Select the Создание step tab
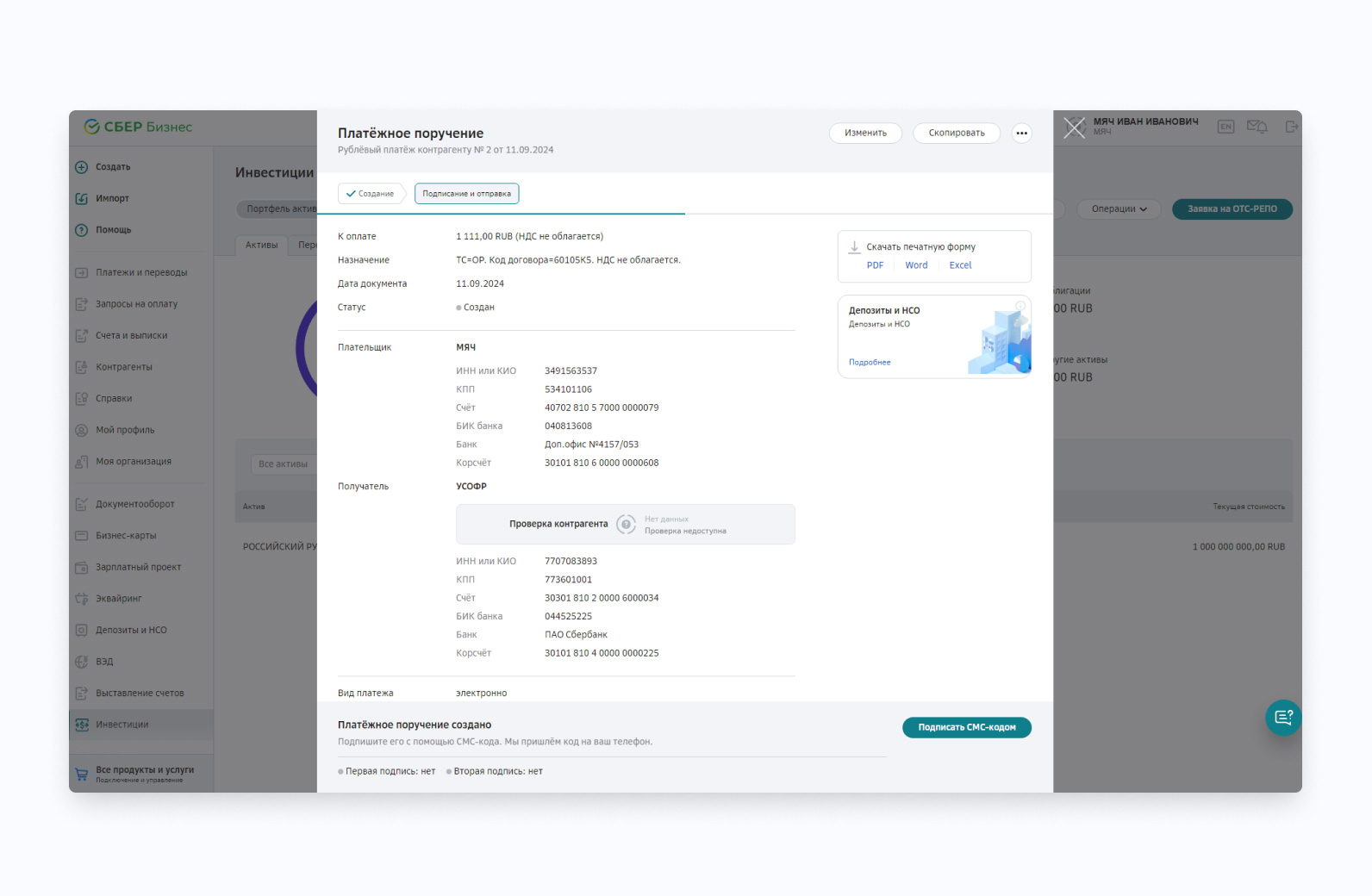This screenshot has width=1372, height=896. point(371,194)
